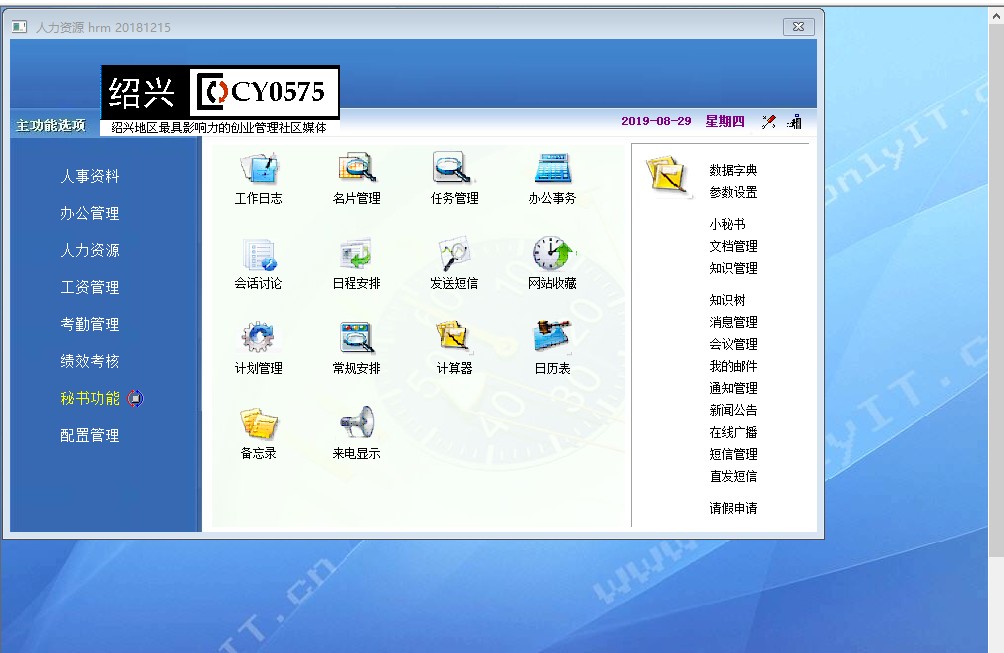Screen dimensions: 1004x653
Task: Select 人力资源 in the sidebar
Action: pos(90,250)
